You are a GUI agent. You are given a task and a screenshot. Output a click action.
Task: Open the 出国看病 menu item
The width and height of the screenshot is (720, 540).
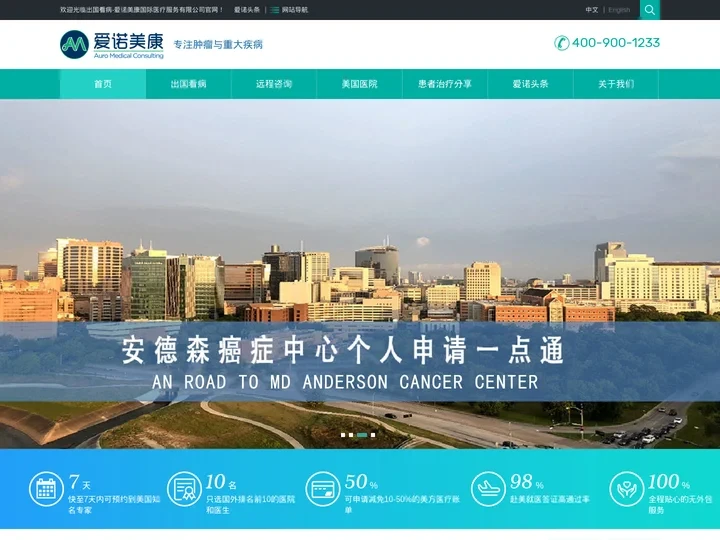tap(188, 84)
